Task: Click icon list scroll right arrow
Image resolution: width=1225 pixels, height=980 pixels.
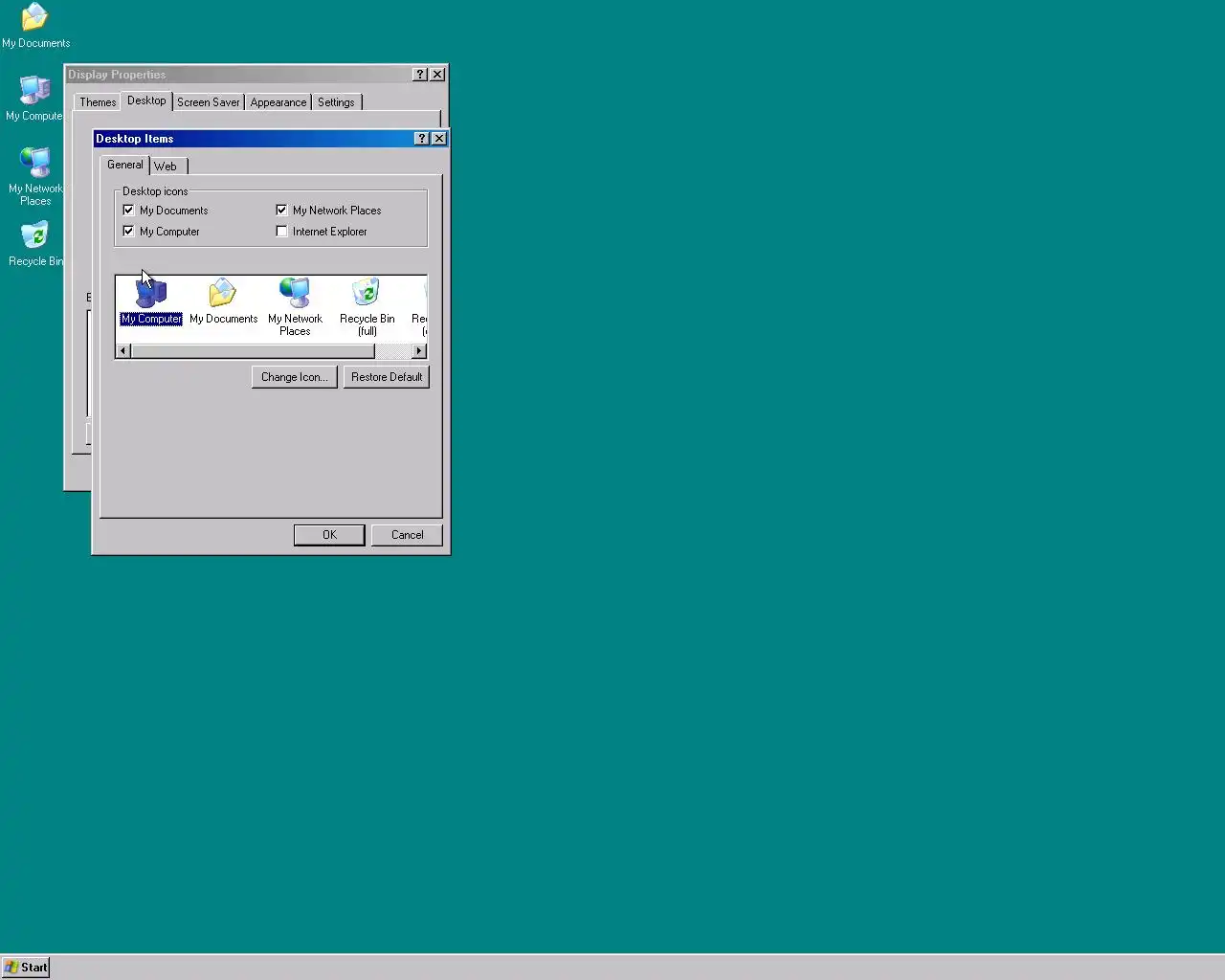Action: click(x=419, y=351)
